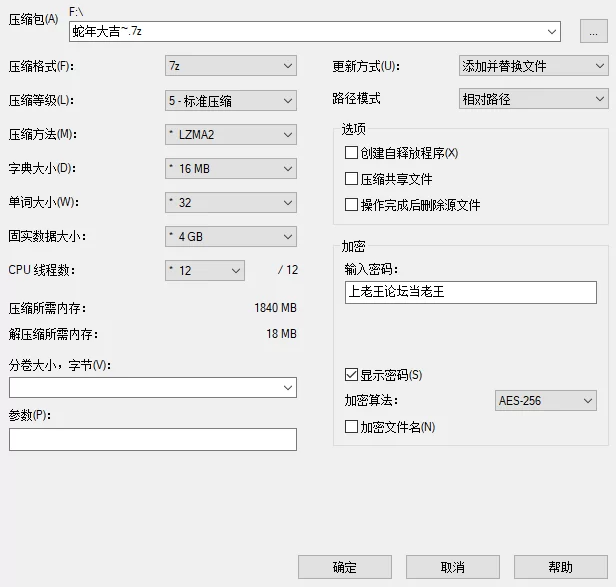The width and height of the screenshot is (616, 587).
Task: Expand the 压缩等级 dropdown 5 - 标准压缩
Action: [231, 101]
